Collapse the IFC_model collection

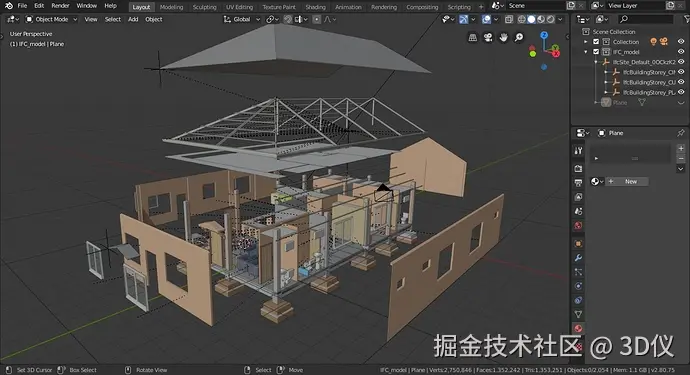pos(586,52)
